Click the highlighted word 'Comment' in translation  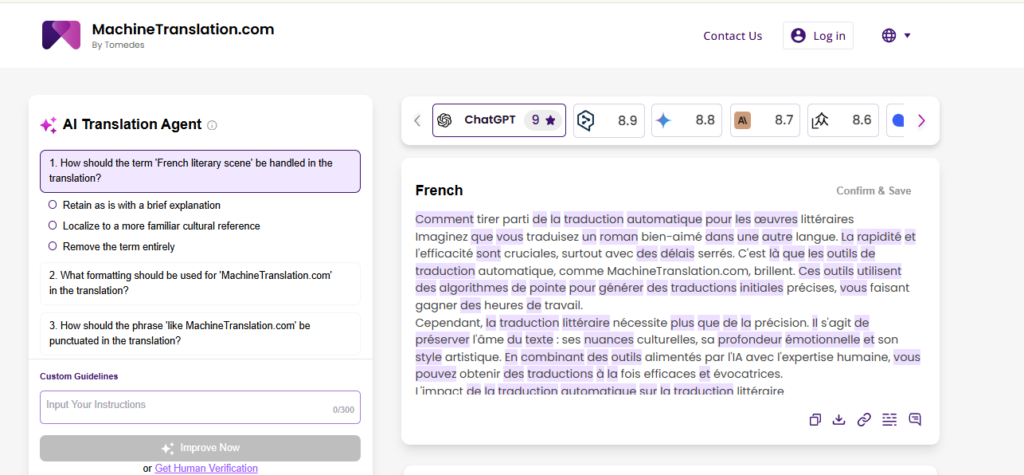coord(444,219)
